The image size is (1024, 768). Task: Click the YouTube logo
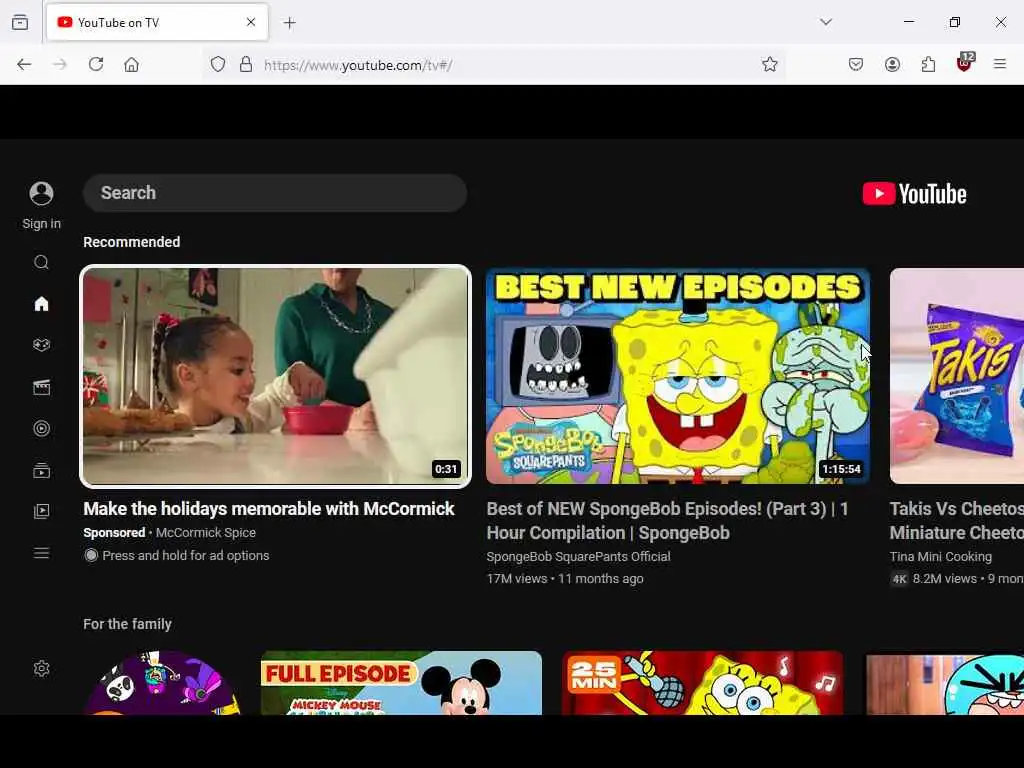(x=914, y=194)
